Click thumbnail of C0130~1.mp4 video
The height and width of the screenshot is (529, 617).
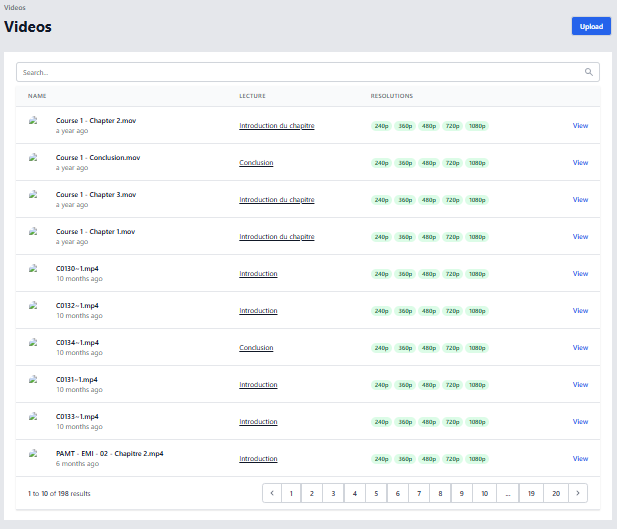click(x=34, y=269)
